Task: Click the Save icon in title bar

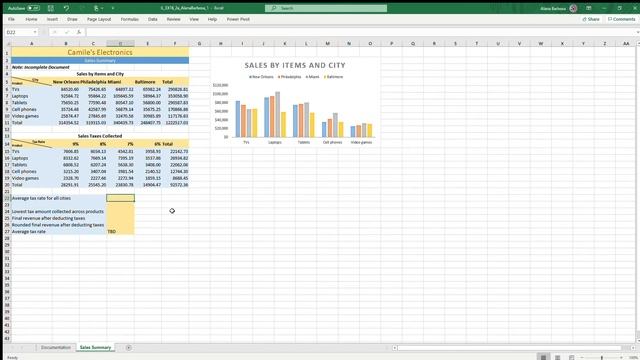Action: click(51, 8)
